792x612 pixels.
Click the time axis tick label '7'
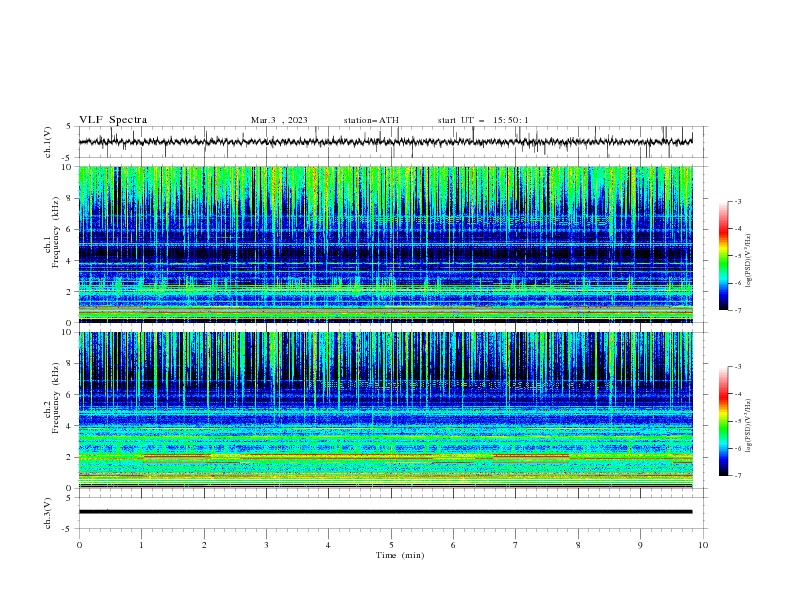pos(516,545)
